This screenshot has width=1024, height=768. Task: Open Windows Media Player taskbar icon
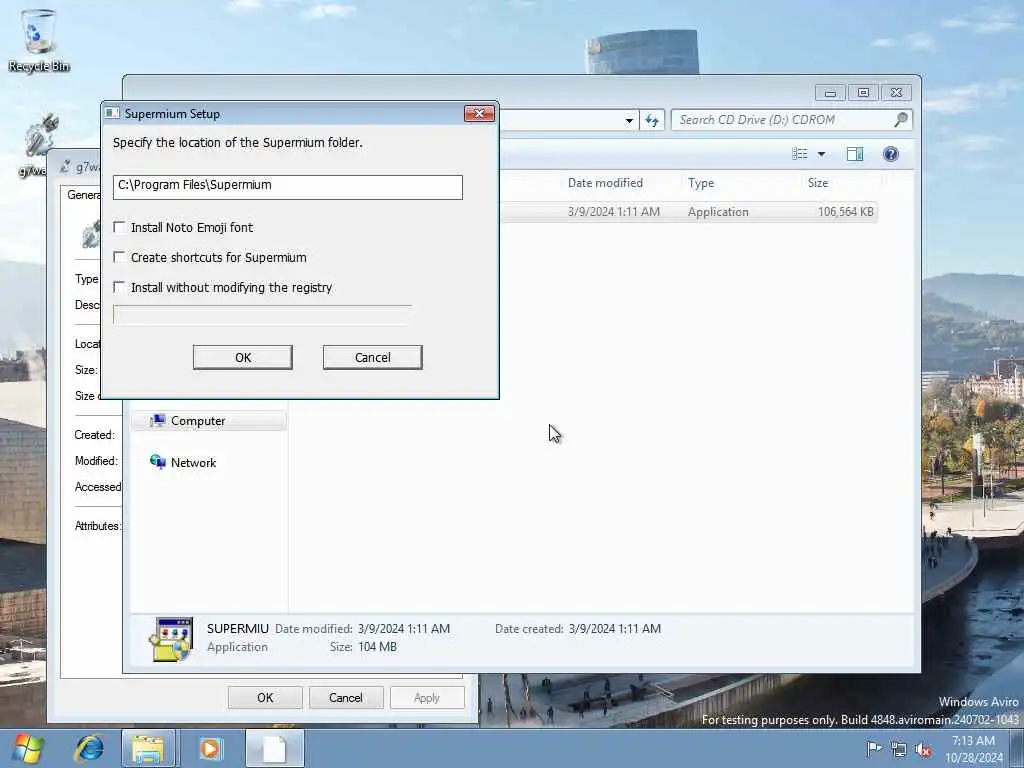(x=210, y=748)
